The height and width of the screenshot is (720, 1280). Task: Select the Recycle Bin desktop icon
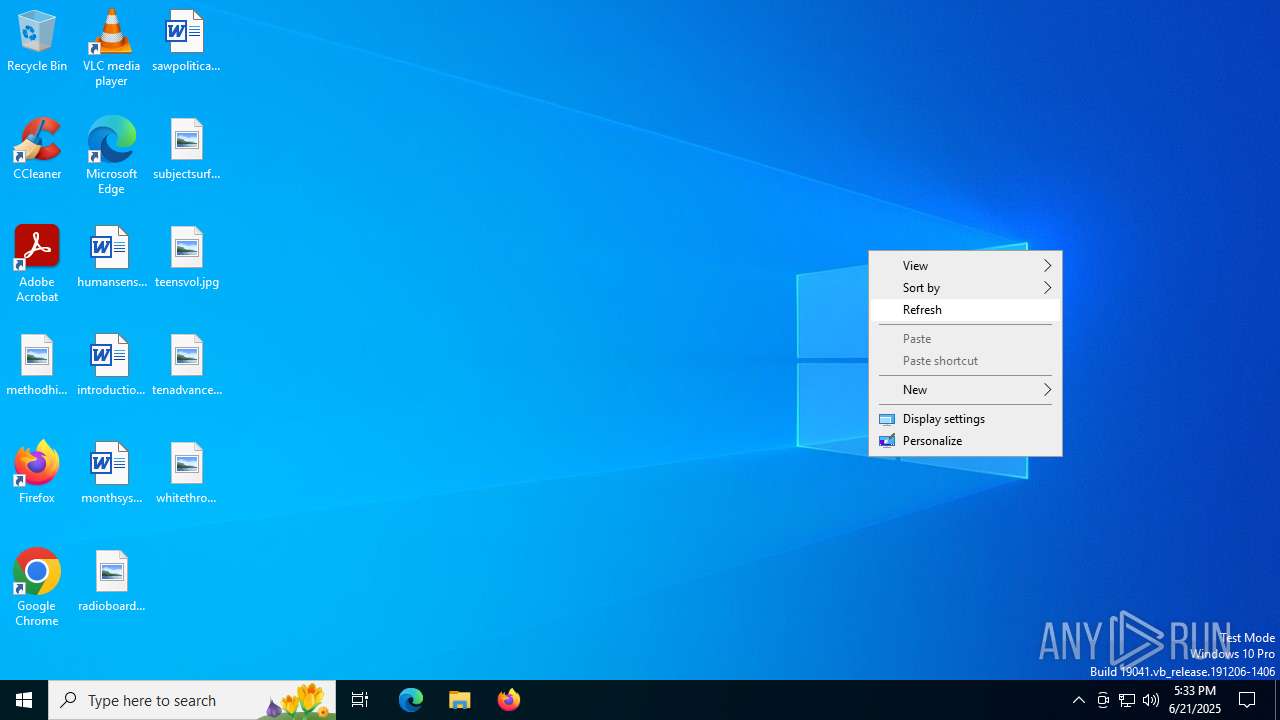(37, 41)
